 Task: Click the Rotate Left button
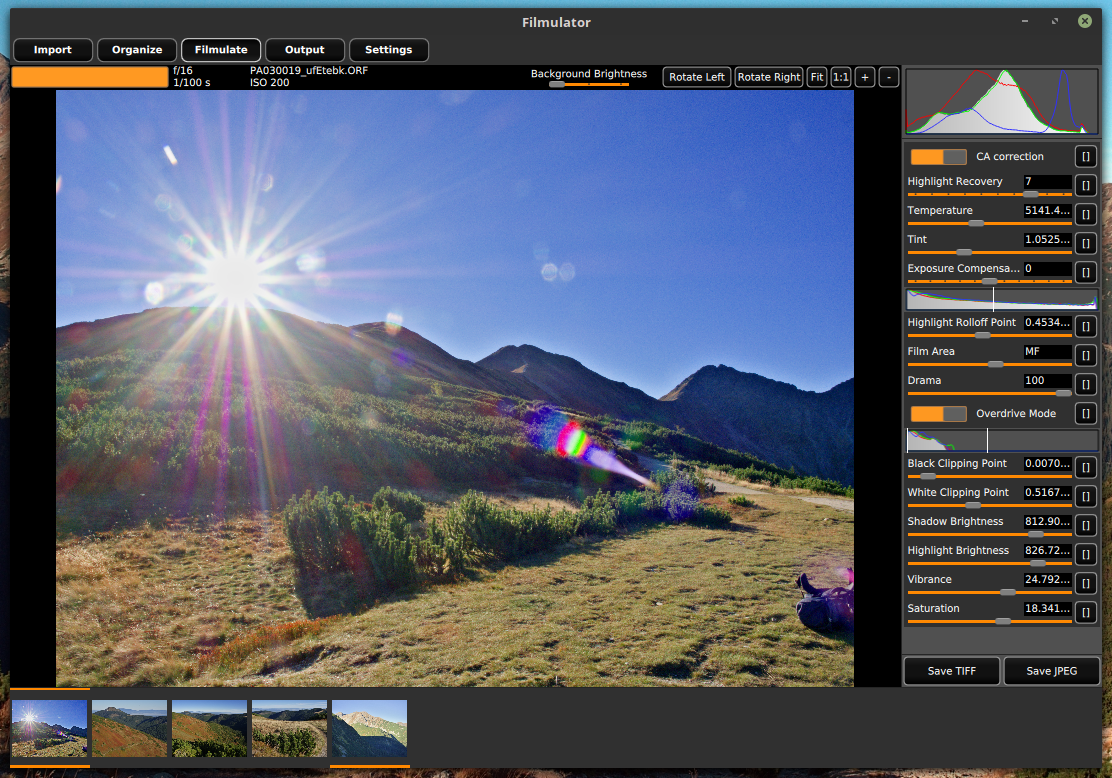[696, 77]
